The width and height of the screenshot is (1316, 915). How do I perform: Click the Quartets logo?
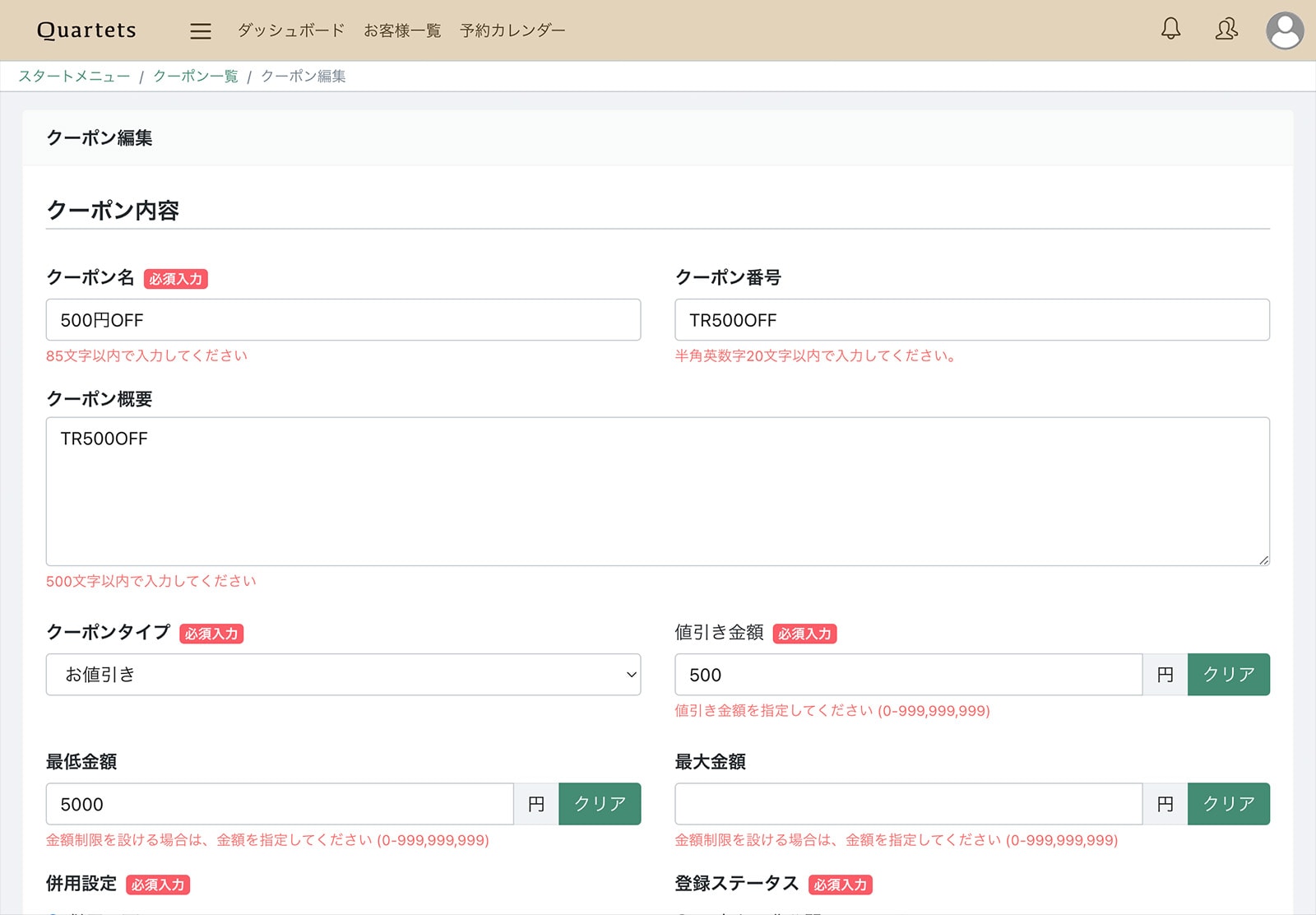(86, 30)
